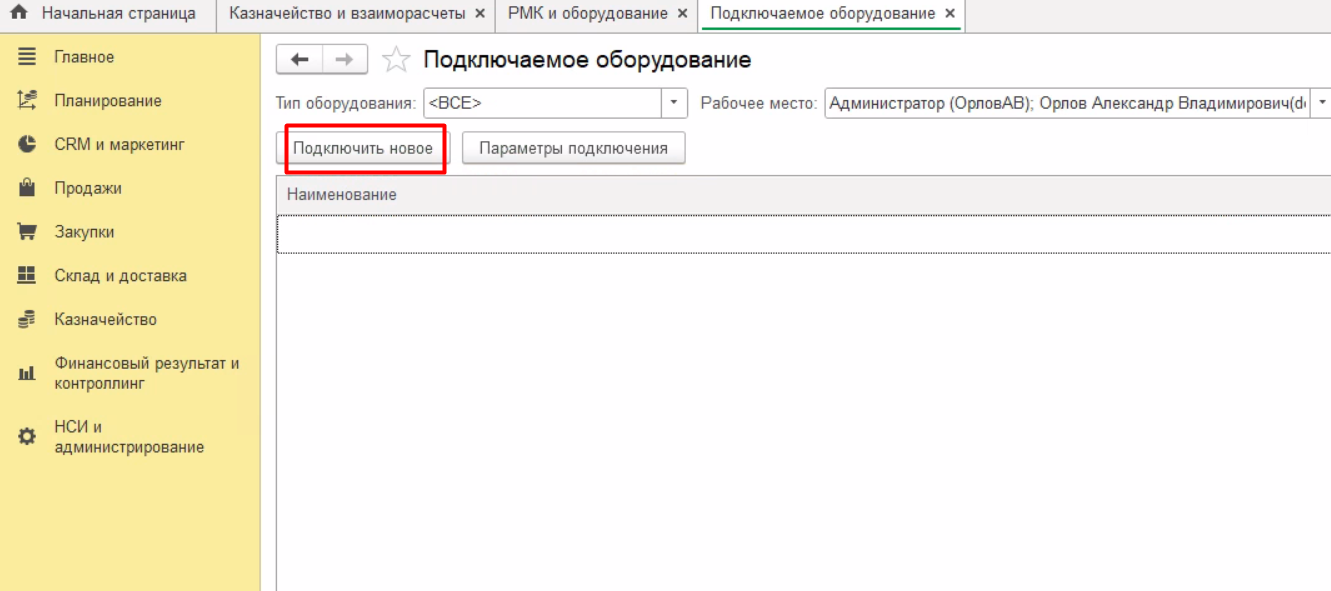Screen dimensions: 1331x591
Task: Go forward with the right arrow button
Action: pos(344,60)
